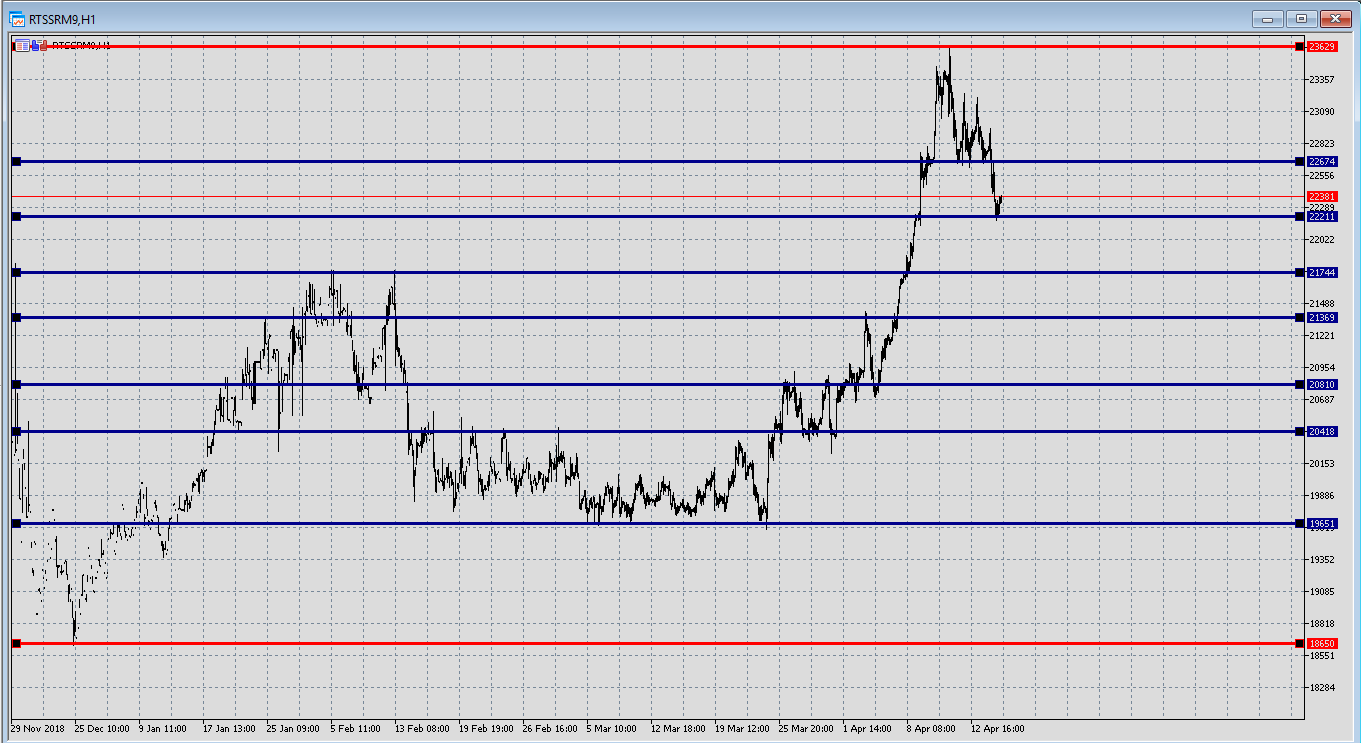Click the 5 Mar 10:00 time label

611,729
